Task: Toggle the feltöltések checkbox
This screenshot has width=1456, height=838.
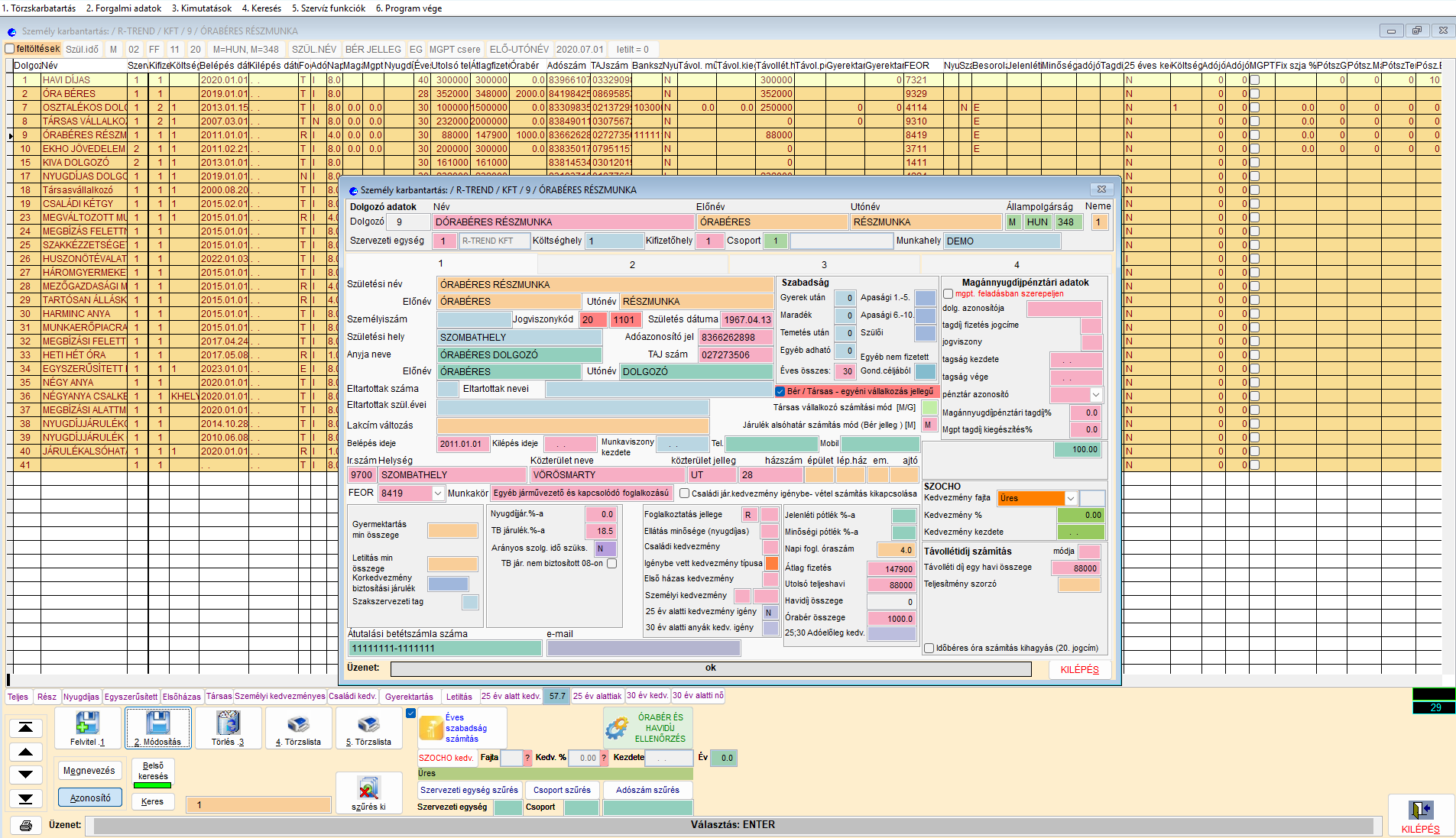Action: (x=10, y=49)
